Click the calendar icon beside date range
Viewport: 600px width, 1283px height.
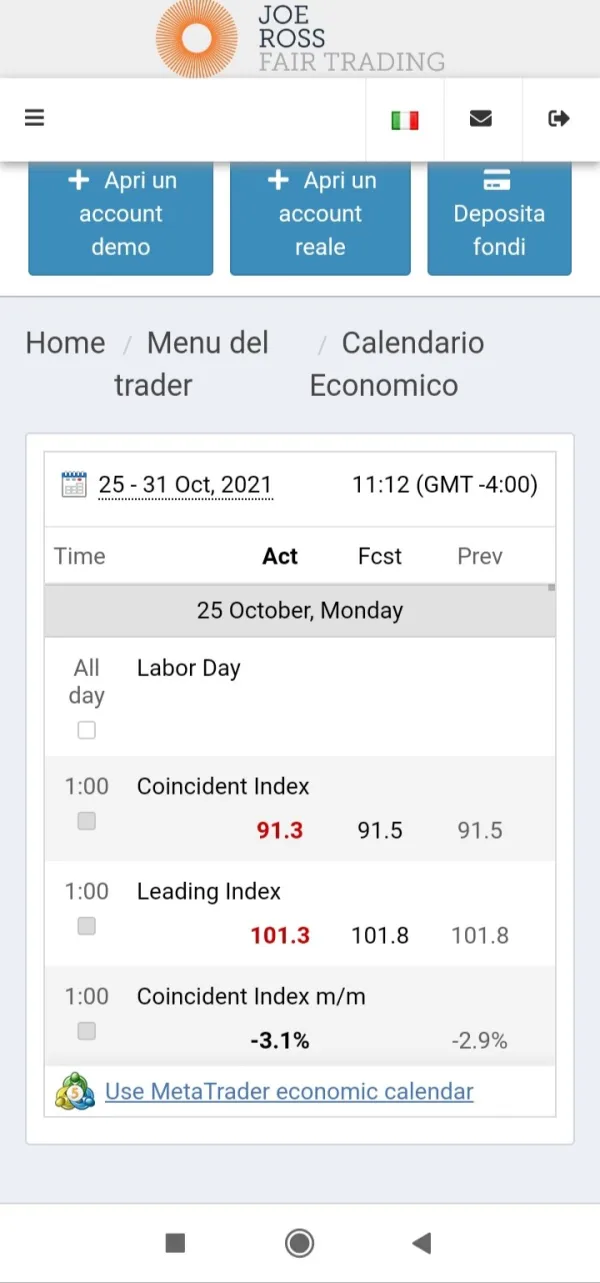pos(74,485)
